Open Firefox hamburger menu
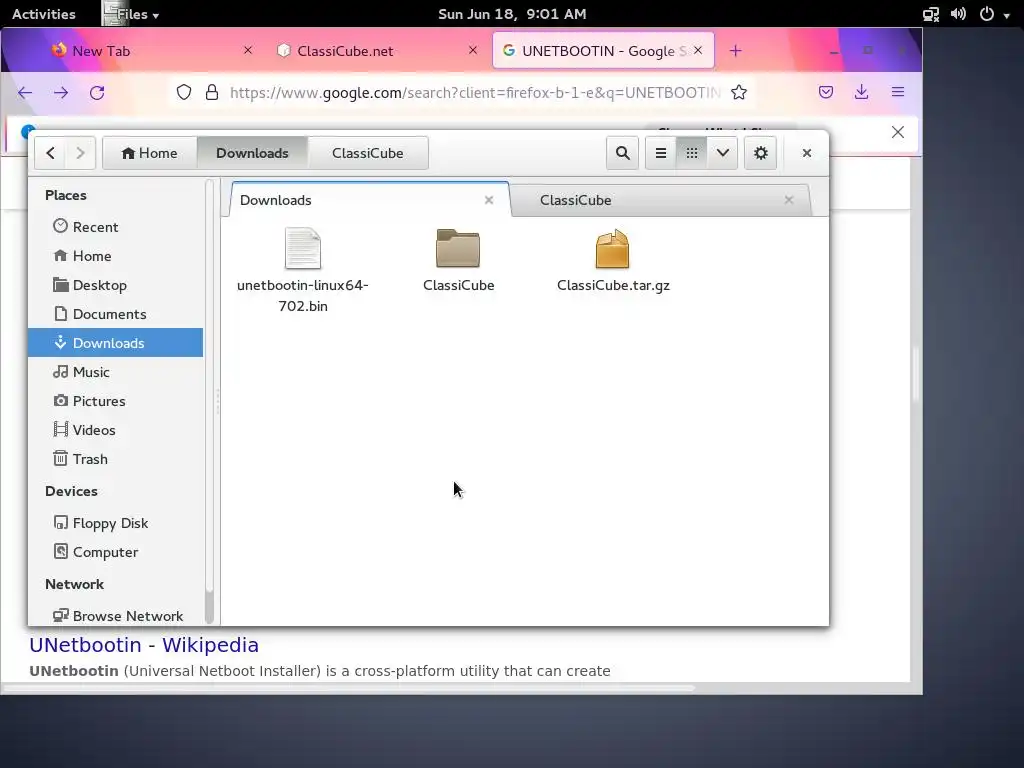Image resolution: width=1024 pixels, height=768 pixels. [x=898, y=93]
